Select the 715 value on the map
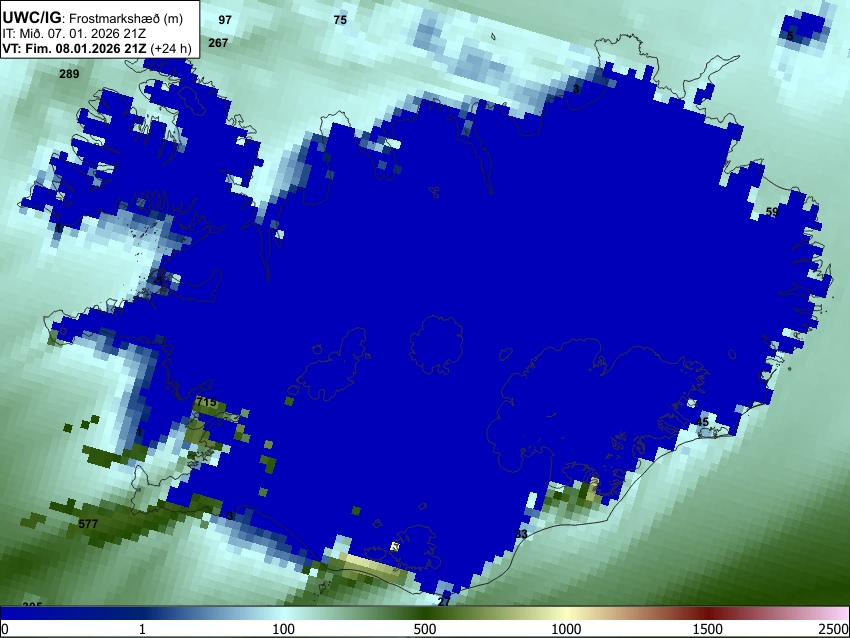 coord(206,402)
